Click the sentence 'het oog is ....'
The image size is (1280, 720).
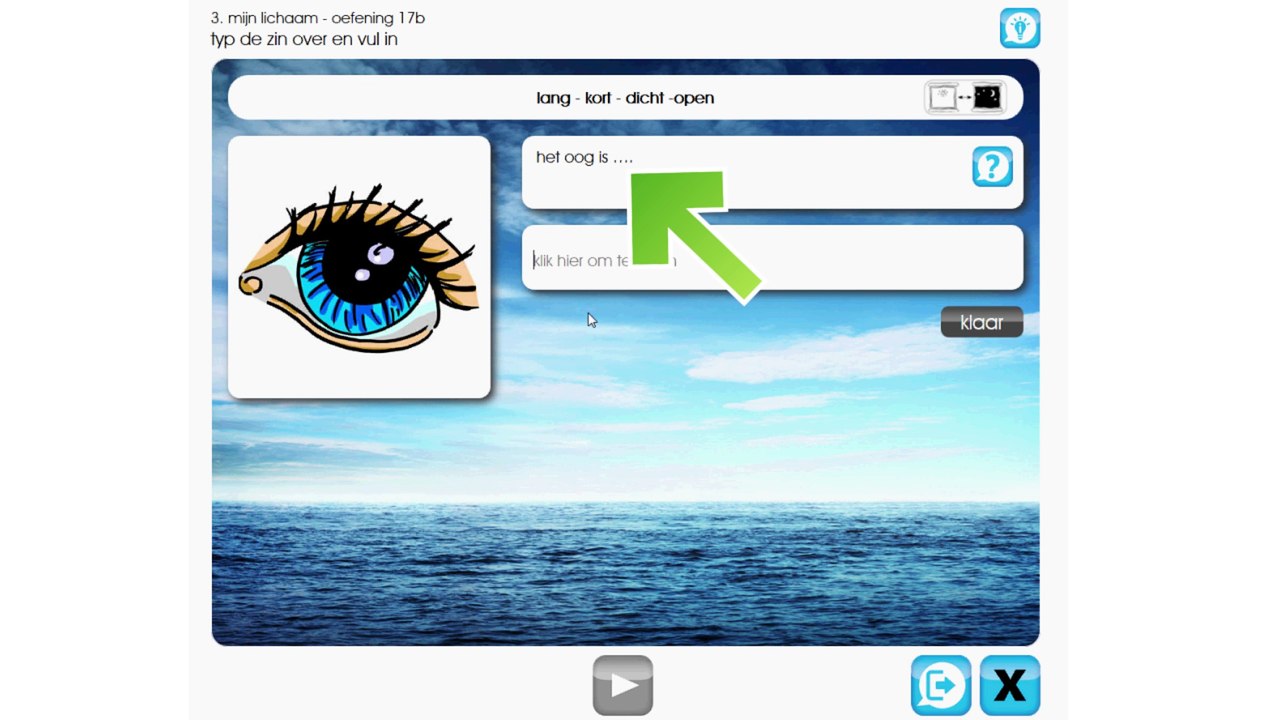coord(584,157)
